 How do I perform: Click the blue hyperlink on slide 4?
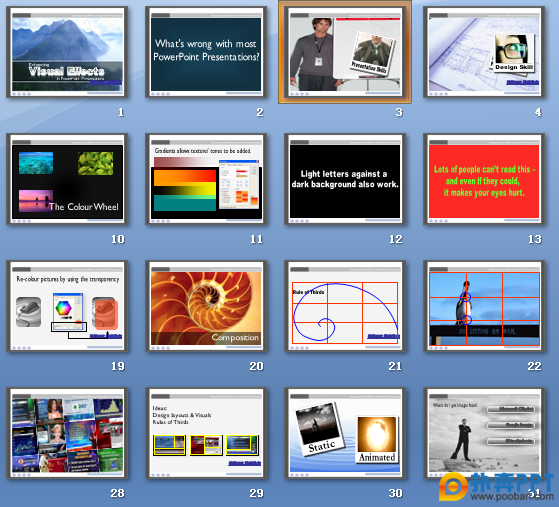[523, 82]
